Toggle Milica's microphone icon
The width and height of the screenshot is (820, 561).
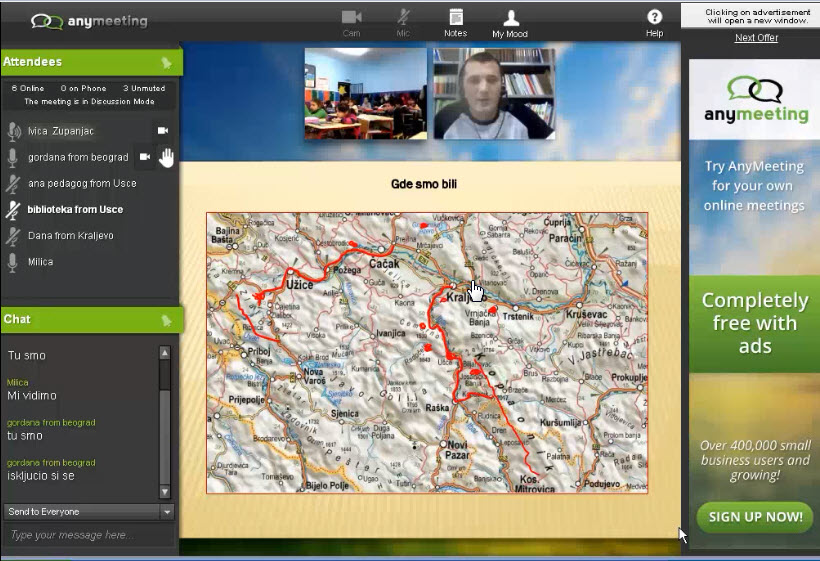pos(13,262)
